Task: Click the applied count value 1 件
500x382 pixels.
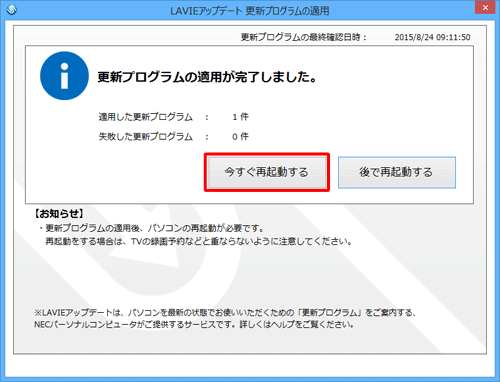Action: coord(240,117)
